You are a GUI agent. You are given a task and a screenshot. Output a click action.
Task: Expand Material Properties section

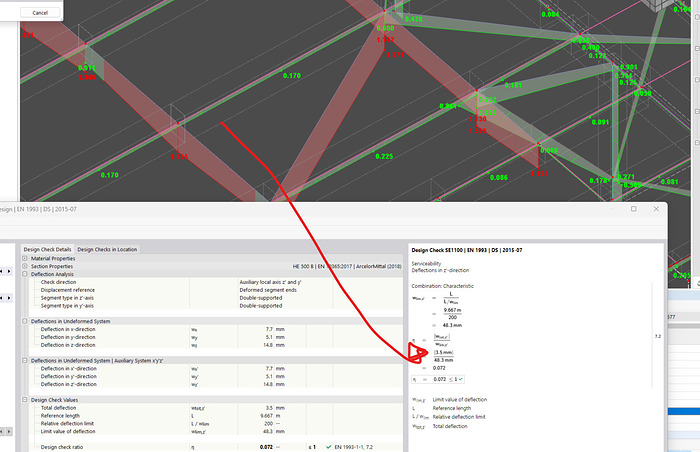pos(25,259)
